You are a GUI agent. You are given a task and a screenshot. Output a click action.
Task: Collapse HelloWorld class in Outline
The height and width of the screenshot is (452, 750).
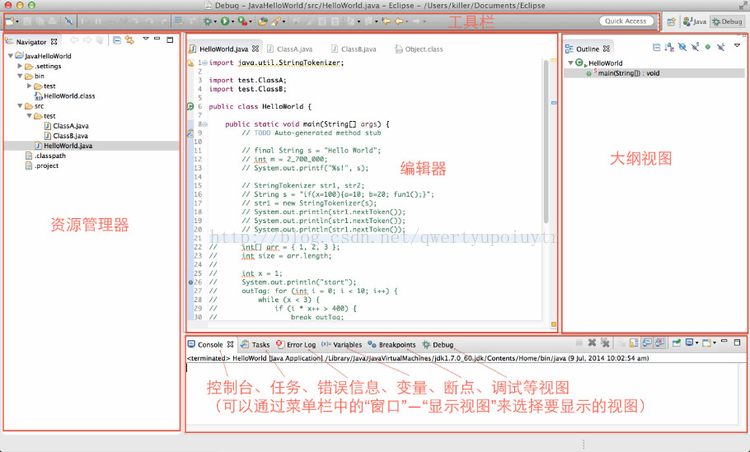[570, 63]
